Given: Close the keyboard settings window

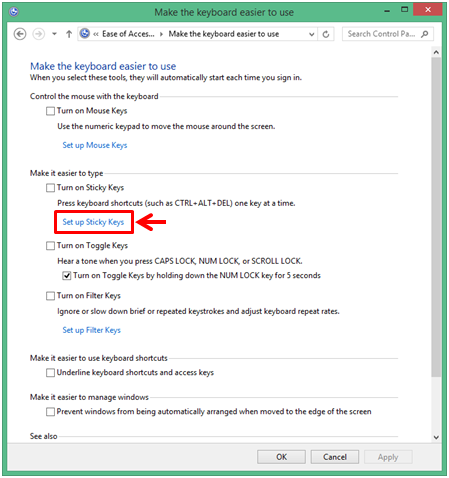Looking at the screenshot, I should [x=428, y=10].
